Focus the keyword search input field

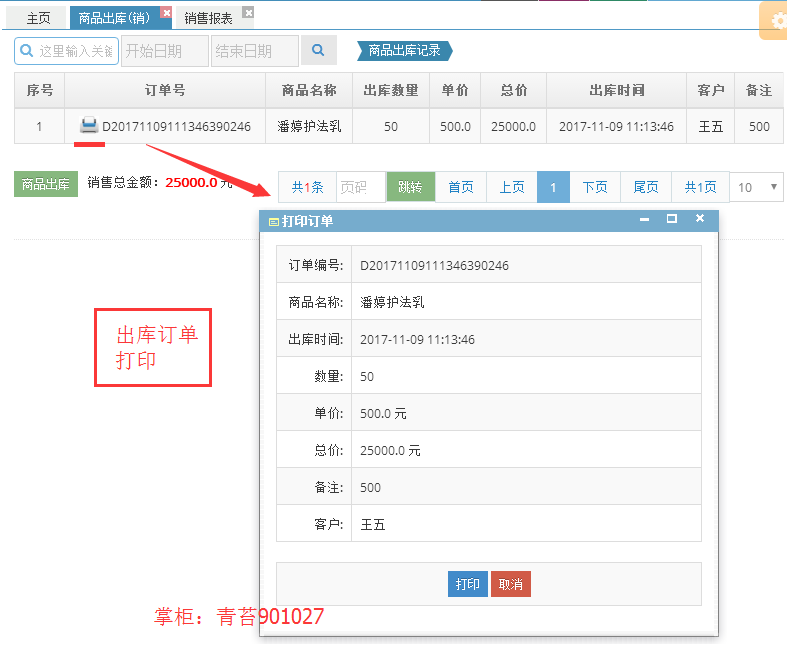(66, 51)
